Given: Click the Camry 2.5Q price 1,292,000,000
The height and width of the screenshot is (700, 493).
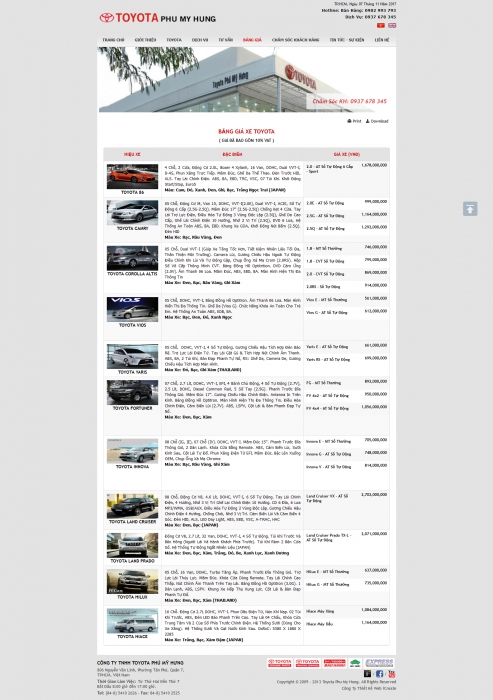Looking at the screenshot, I should click(374, 227).
